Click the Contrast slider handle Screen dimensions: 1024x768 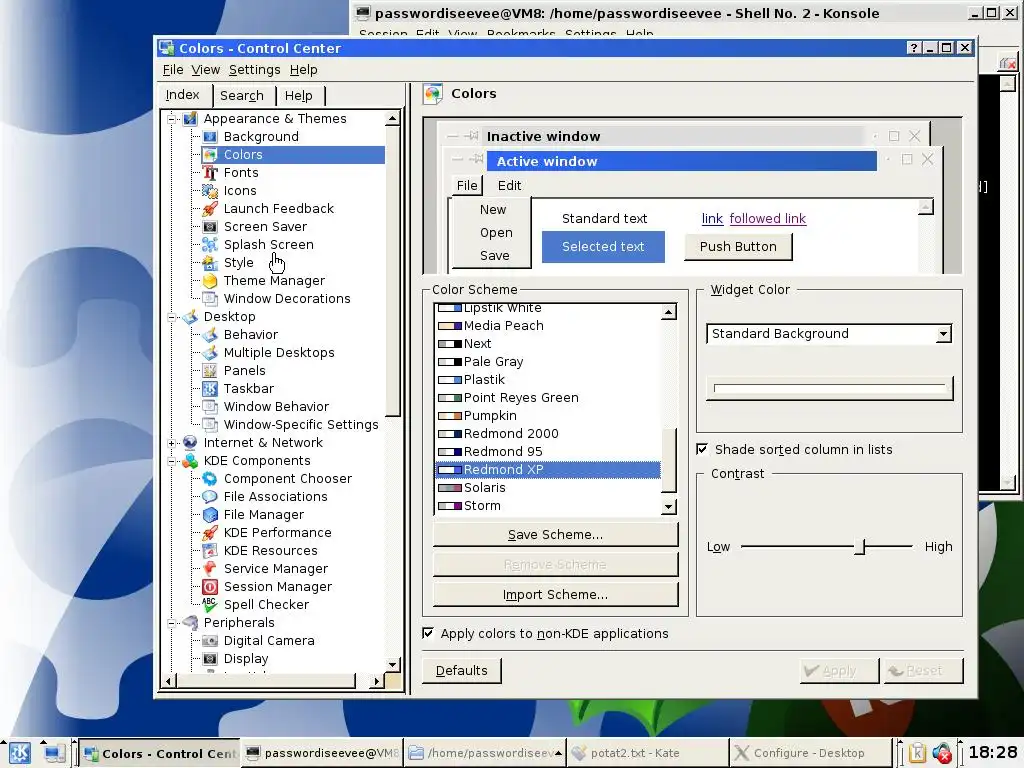pyautogui.click(x=860, y=547)
